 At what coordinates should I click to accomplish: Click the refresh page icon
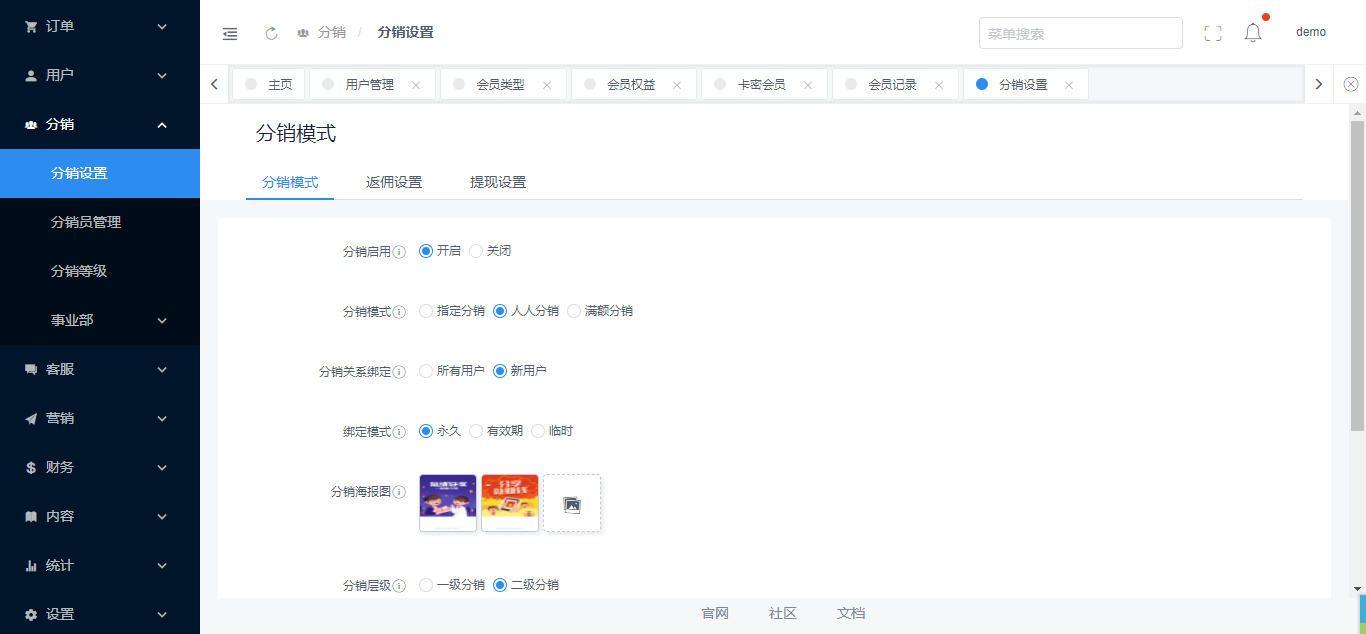click(271, 33)
